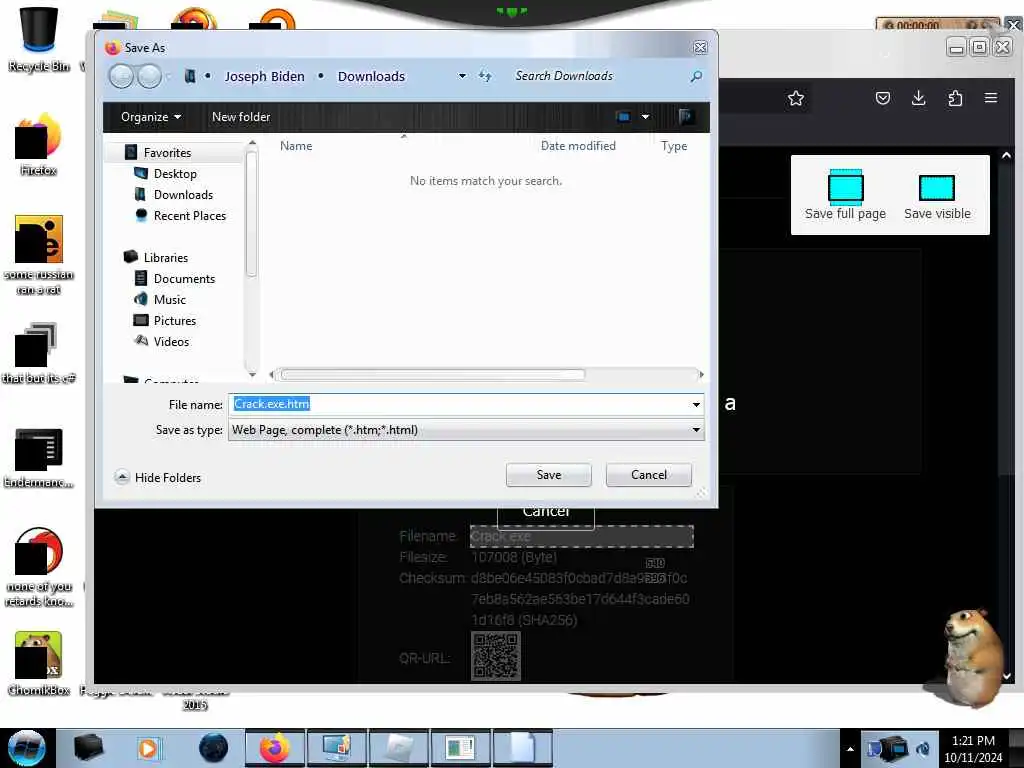Change the view with the view icon
The height and width of the screenshot is (768, 1024).
(623, 117)
